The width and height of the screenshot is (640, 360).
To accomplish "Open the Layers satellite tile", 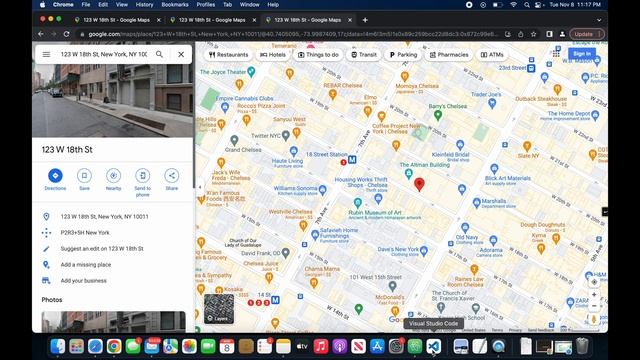I will [219, 309].
